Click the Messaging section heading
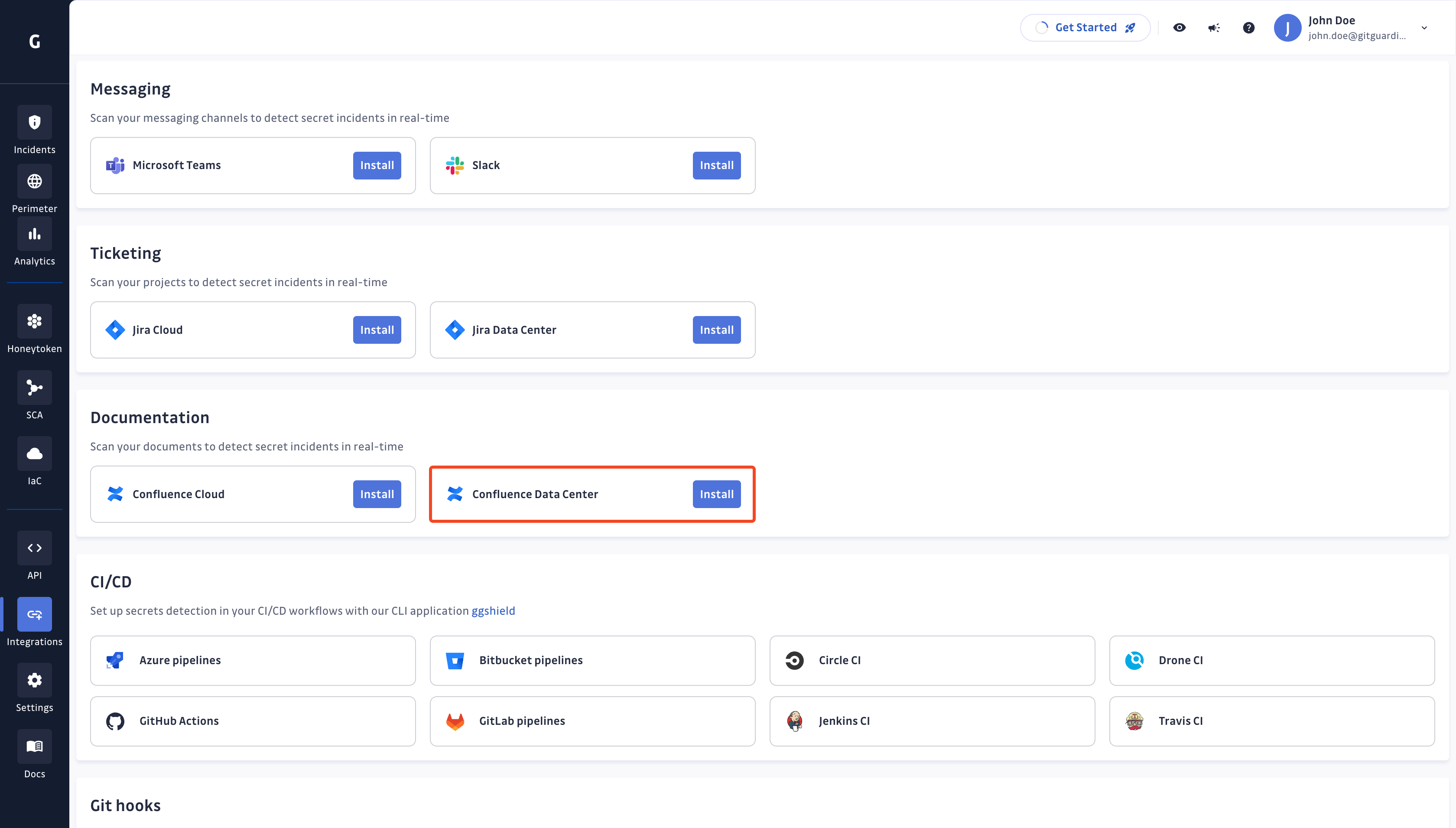This screenshot has height=828, width=1456. (x=130, y=89)
